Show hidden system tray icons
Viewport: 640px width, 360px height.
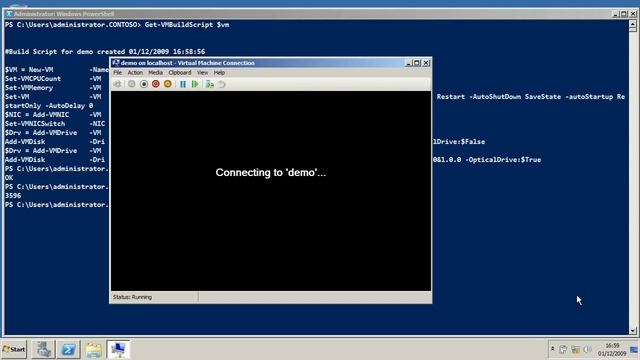[x=553, y=349]
